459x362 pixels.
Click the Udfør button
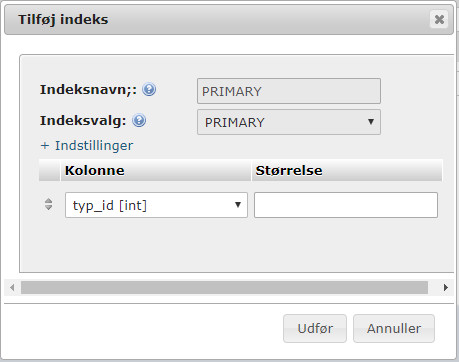click(x=315, y=328)
